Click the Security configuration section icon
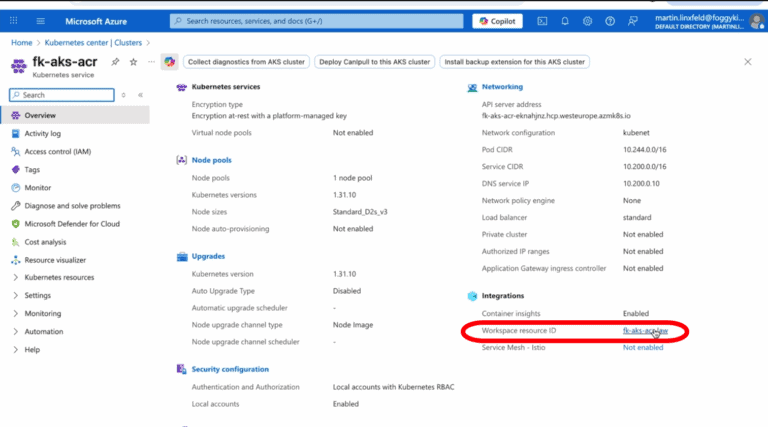768x427 pixels. point(182,369)
